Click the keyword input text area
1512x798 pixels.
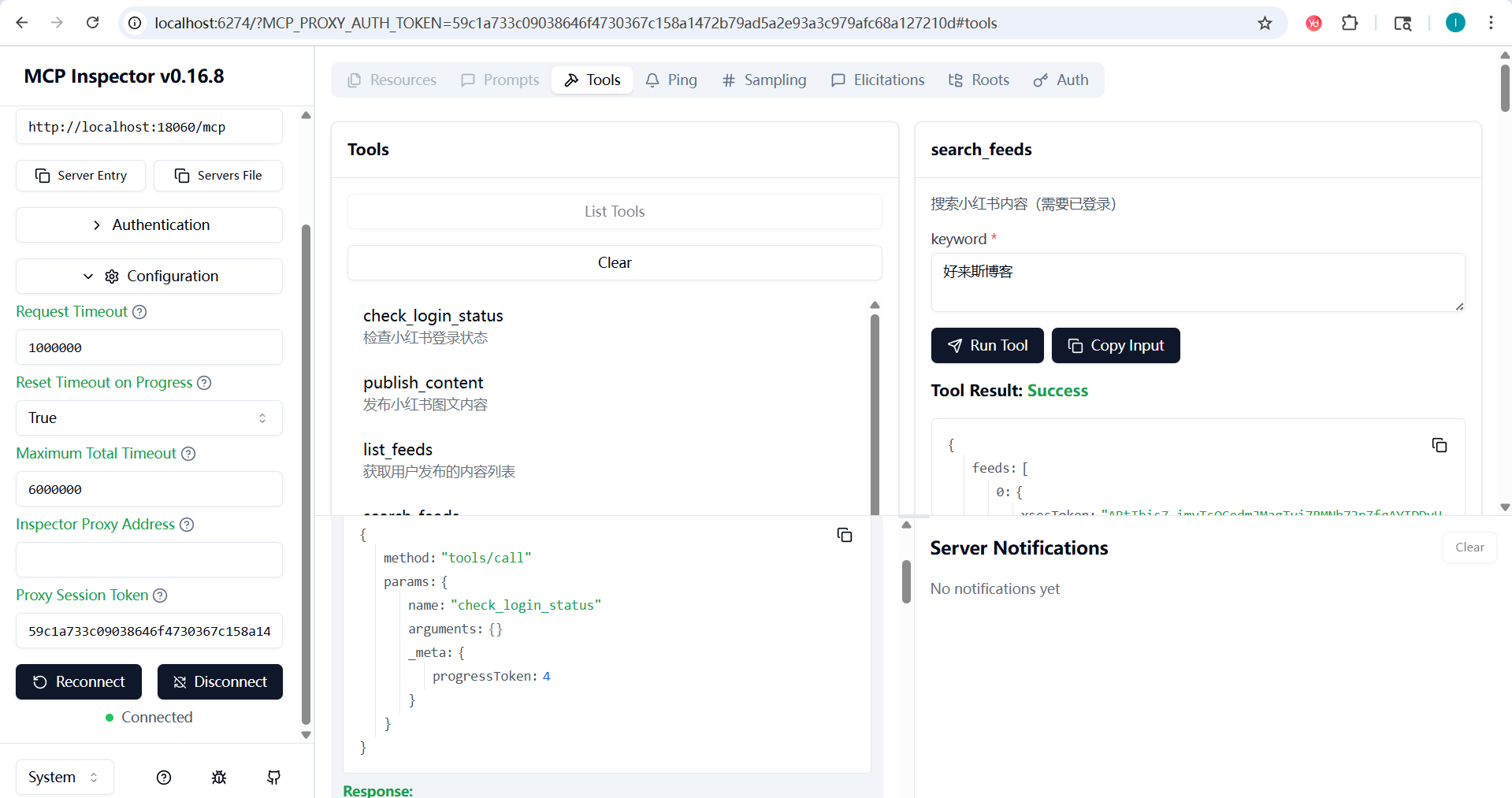[x=1197, y=282]
